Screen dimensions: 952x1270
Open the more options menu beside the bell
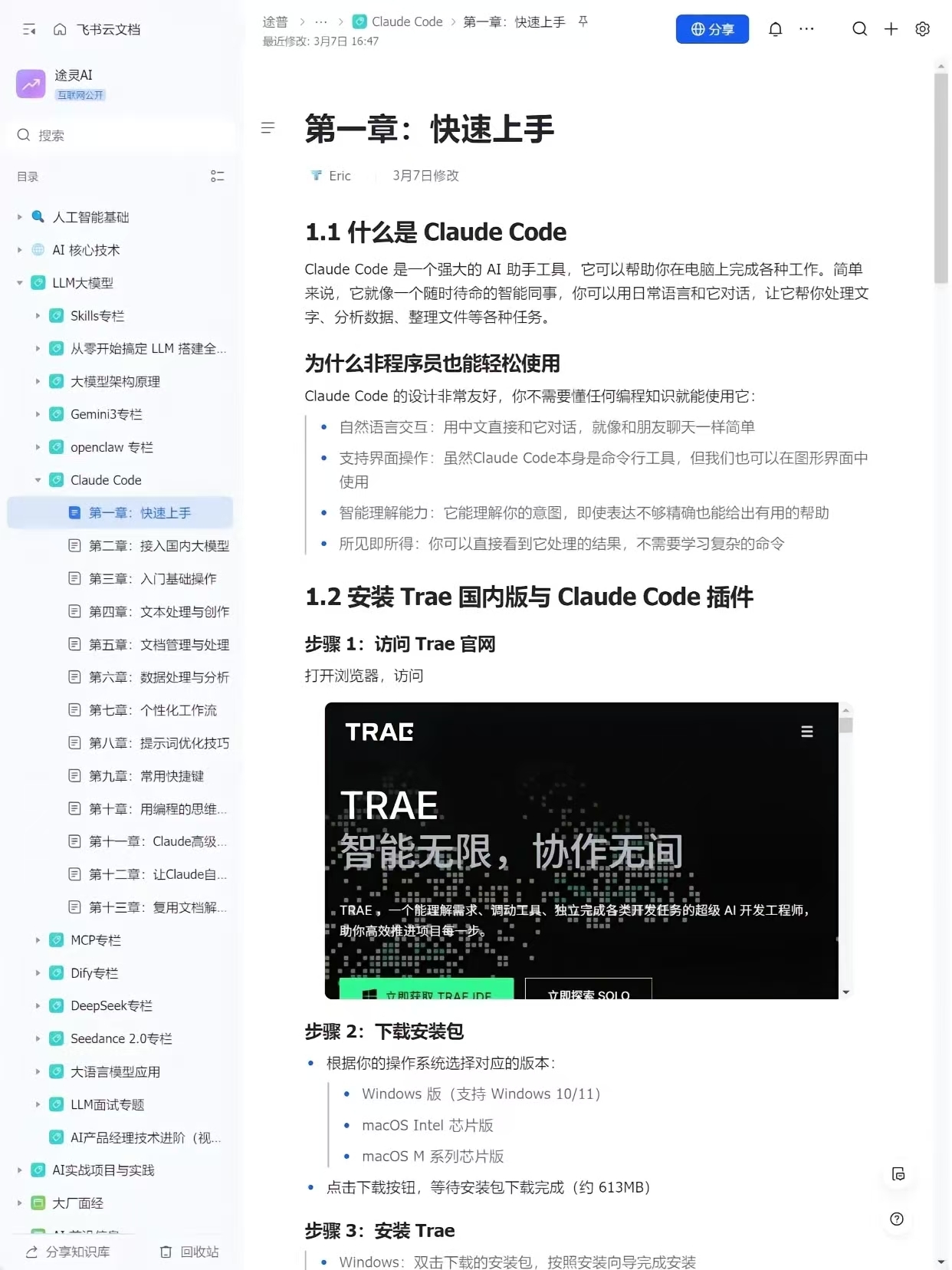(806, 29)
